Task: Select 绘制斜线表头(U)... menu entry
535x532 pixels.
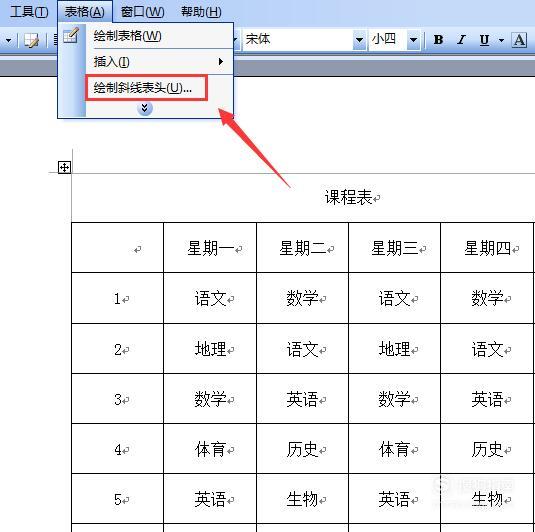Action: 146,88
